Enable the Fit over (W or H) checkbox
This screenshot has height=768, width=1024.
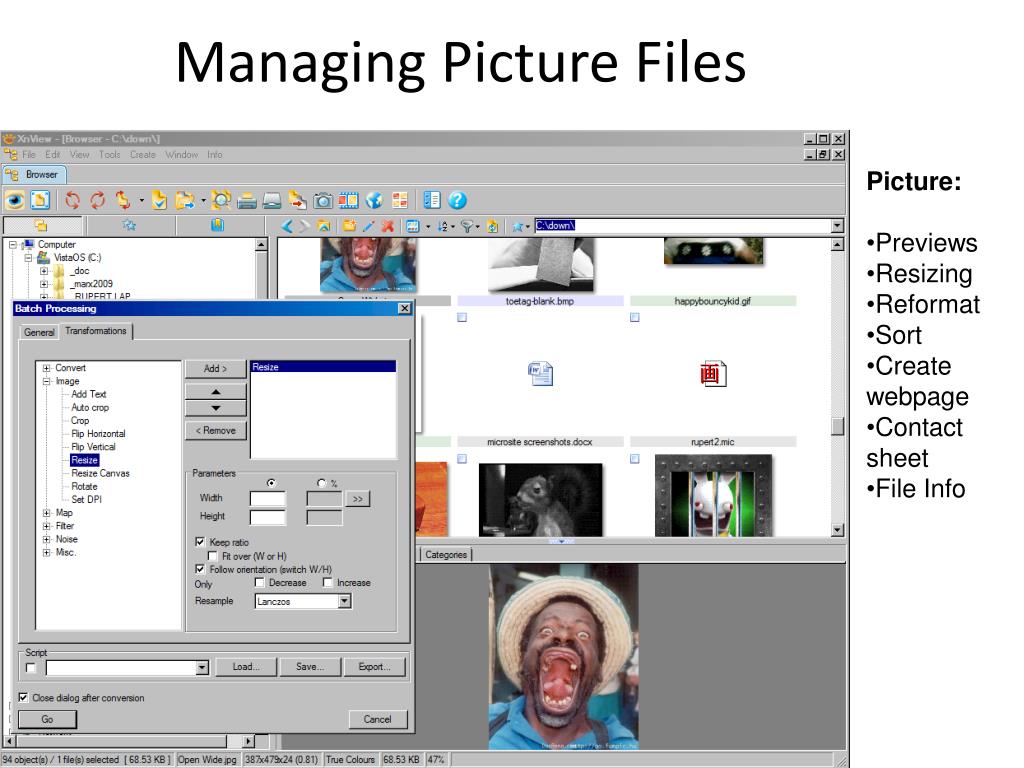coord(212,556)
